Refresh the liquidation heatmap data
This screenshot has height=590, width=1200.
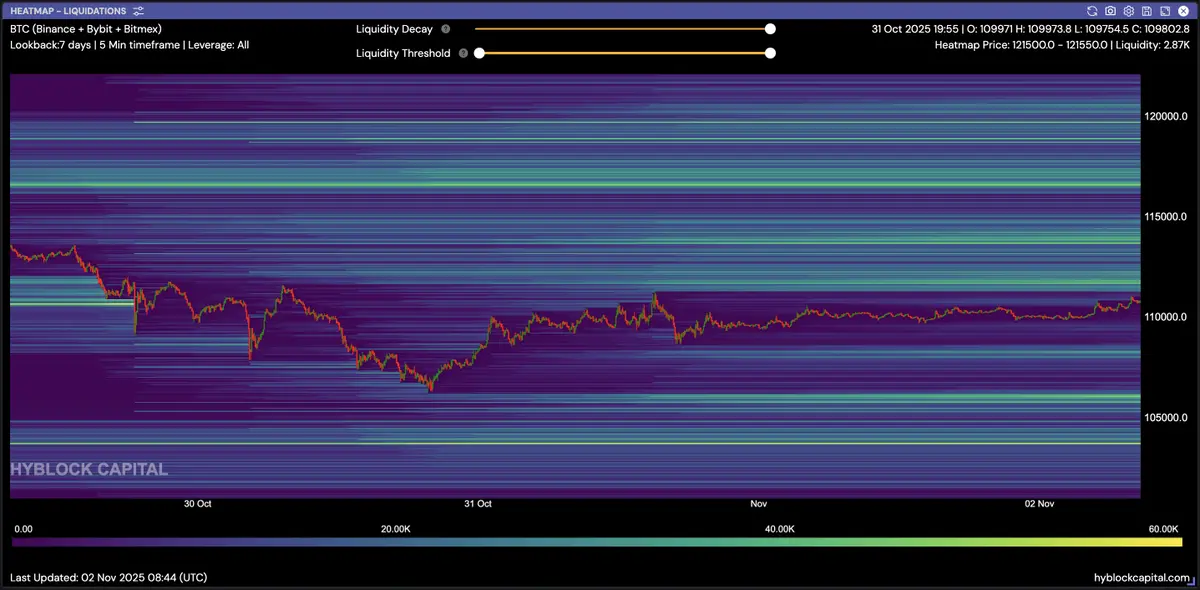pyautogui.click(x=1094, y=10)
